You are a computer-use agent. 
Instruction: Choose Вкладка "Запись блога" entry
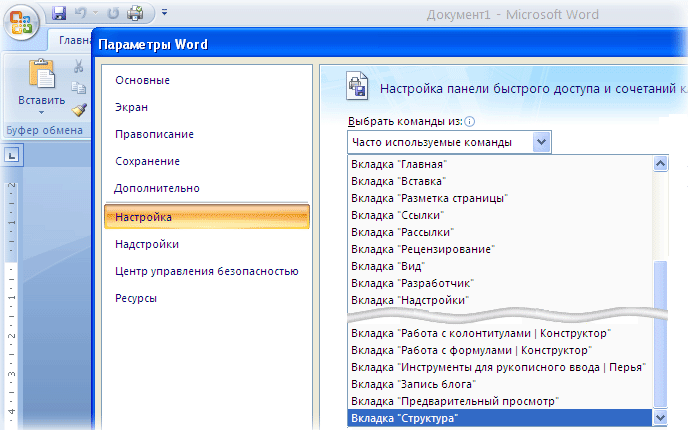tap(499, 384)
